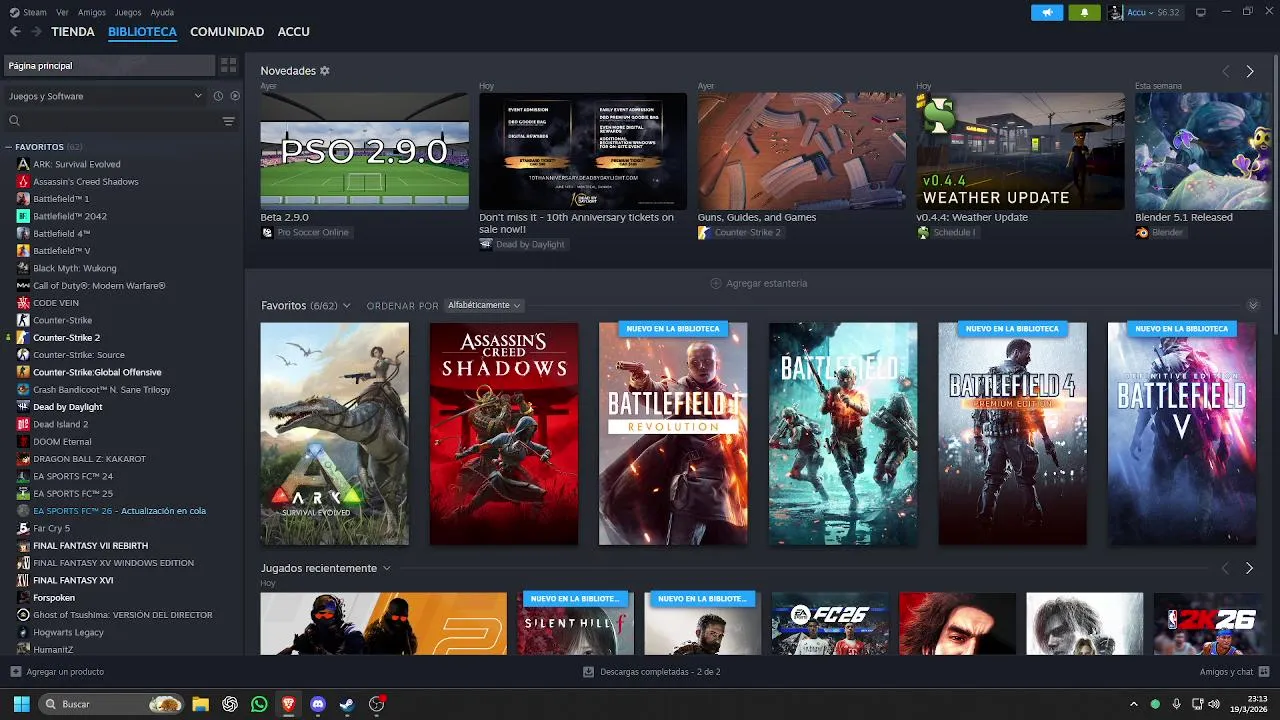Open the Juegos y Software dropdown
The image size is (1280, 720).
point(105,96)
